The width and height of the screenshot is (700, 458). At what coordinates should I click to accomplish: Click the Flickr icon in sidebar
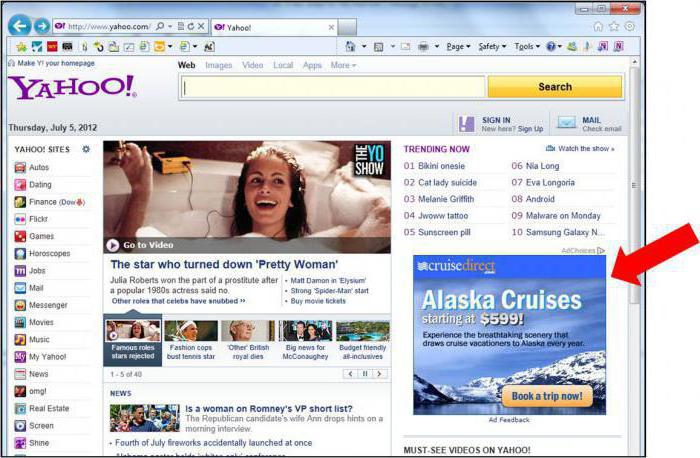[x=20, y=219]
